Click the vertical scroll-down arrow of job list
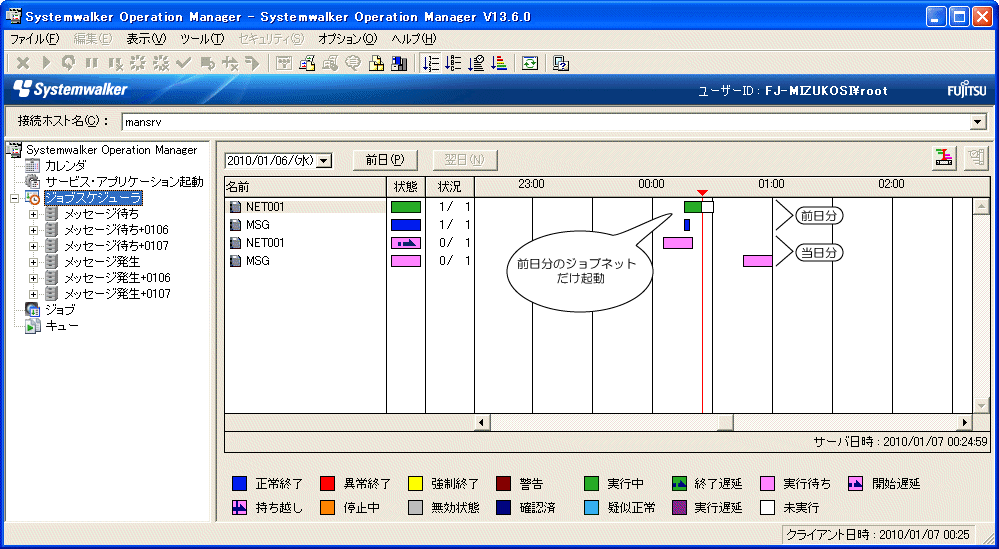Screen dimensions: 999x549 (x=981, y=405)
